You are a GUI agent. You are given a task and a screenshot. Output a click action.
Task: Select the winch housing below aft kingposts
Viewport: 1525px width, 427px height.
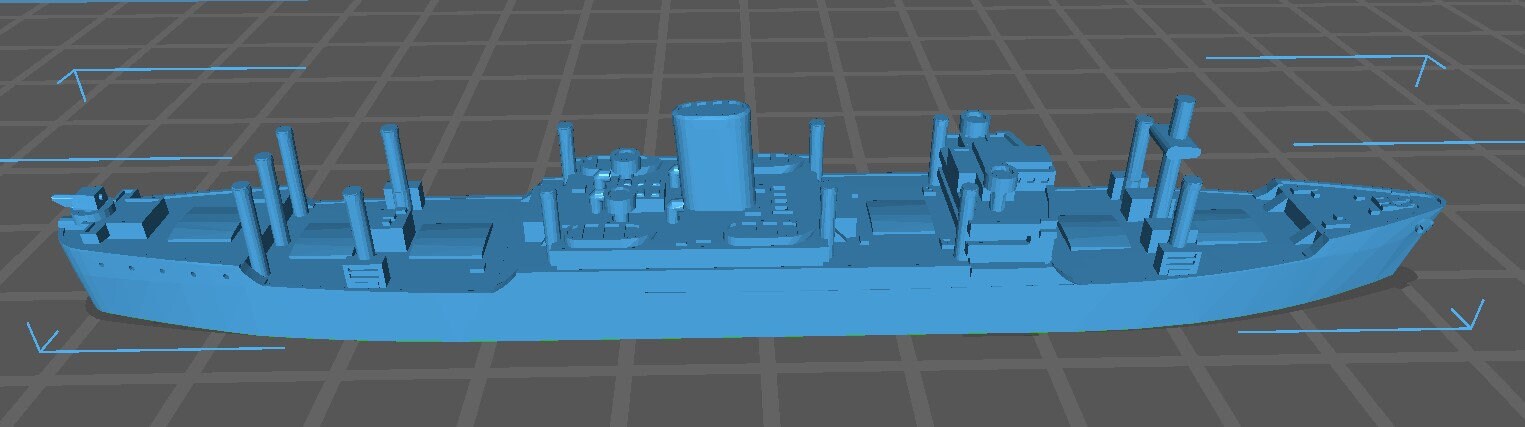pos(364,273)
